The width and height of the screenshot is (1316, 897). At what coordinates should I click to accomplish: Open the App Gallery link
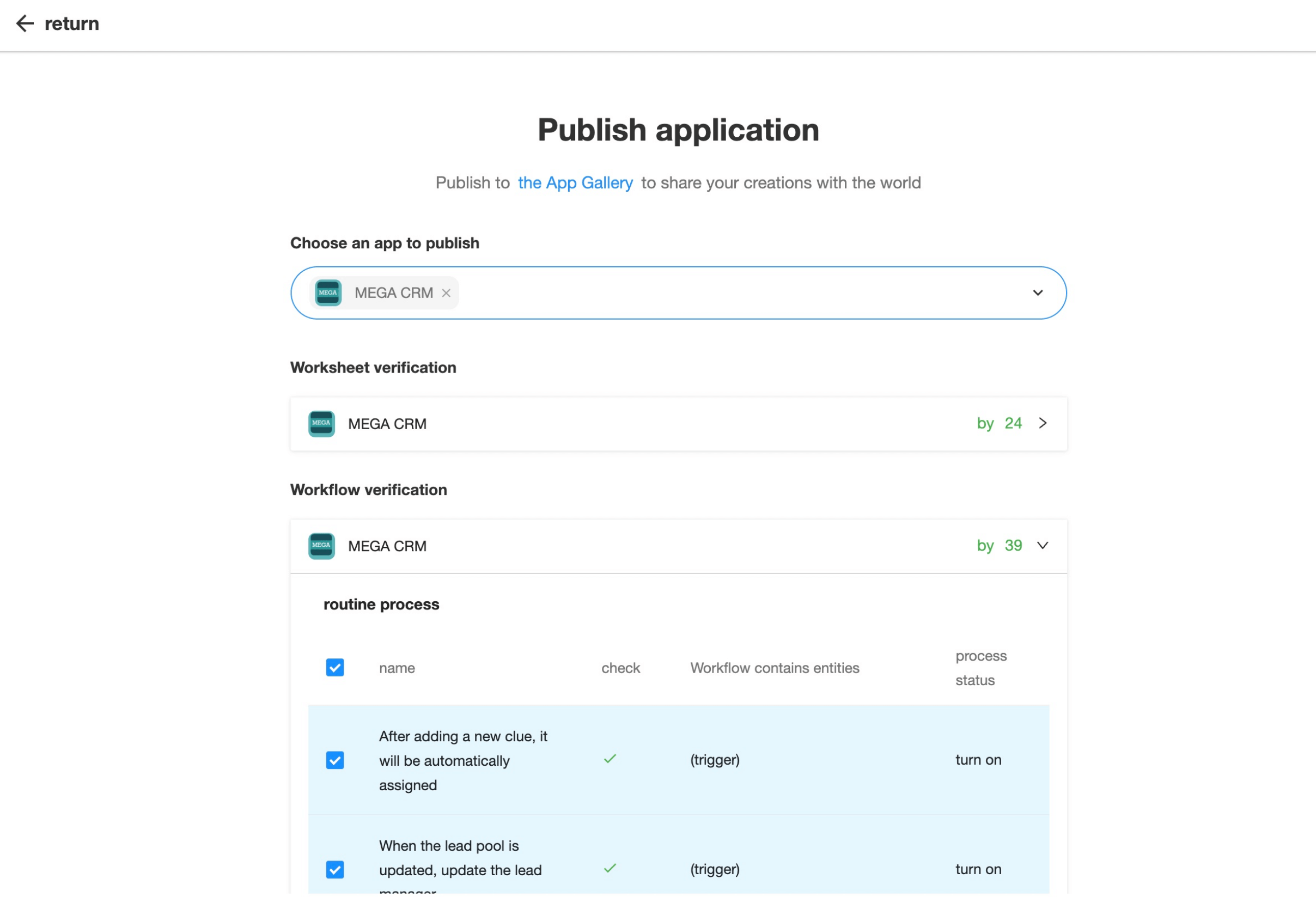pyautogui.click(x=575, y=183)
